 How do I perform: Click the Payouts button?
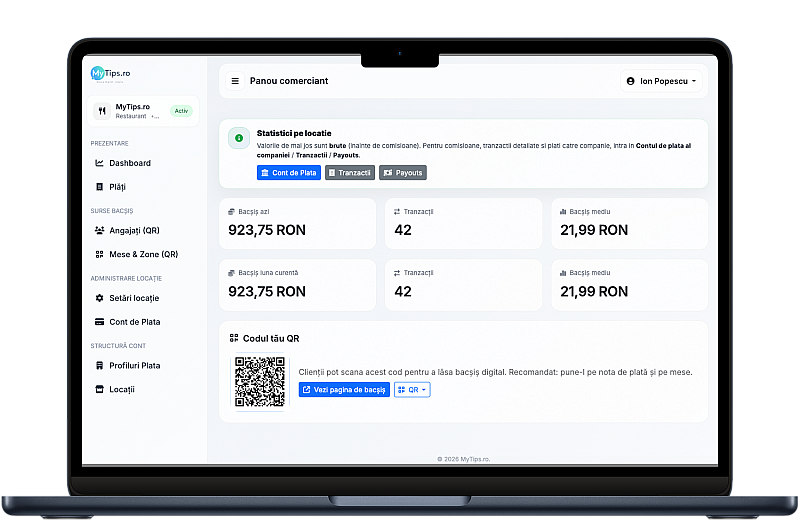[403, 172]
